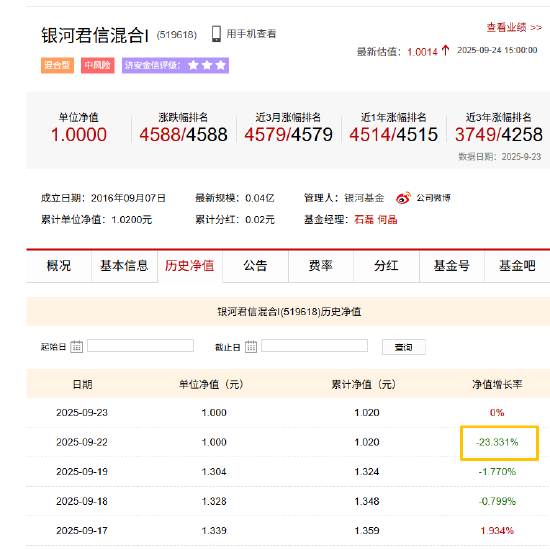Select the date cell 2025-09-23
550x550 pixels.
pyautogui.click(x=82, y=412)
